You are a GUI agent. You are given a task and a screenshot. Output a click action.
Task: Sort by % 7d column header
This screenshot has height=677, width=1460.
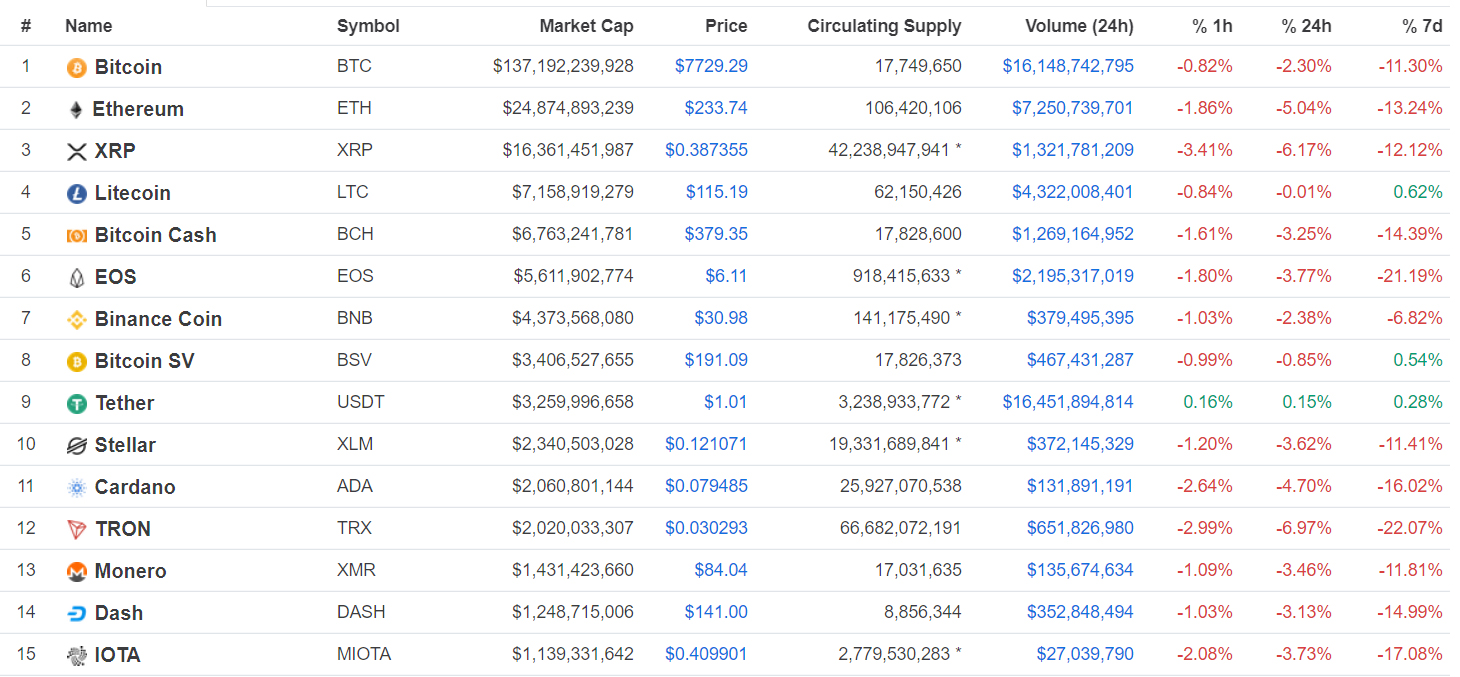[x=1421, y=26]
